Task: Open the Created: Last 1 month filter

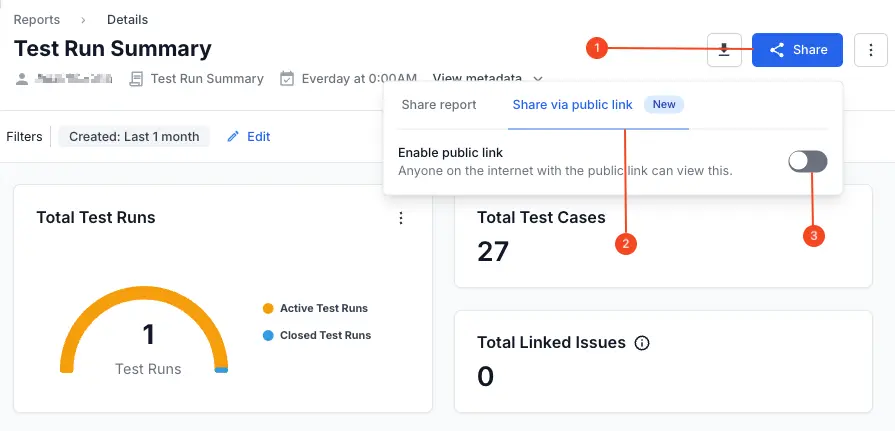Action: 134,137
